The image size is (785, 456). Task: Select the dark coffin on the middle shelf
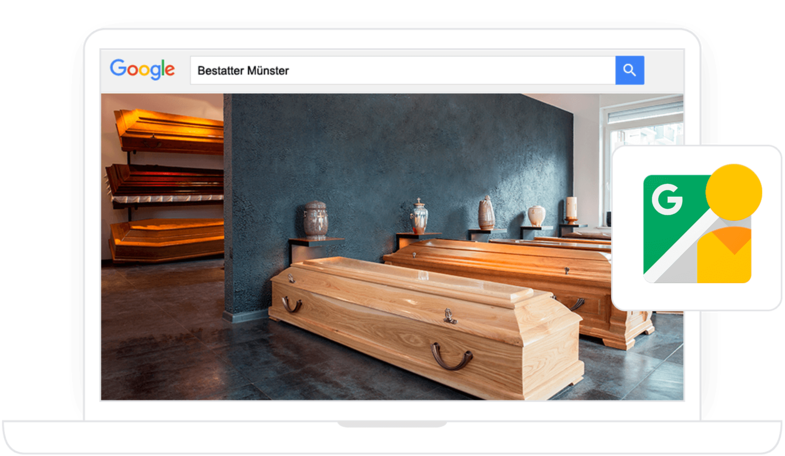165,185
